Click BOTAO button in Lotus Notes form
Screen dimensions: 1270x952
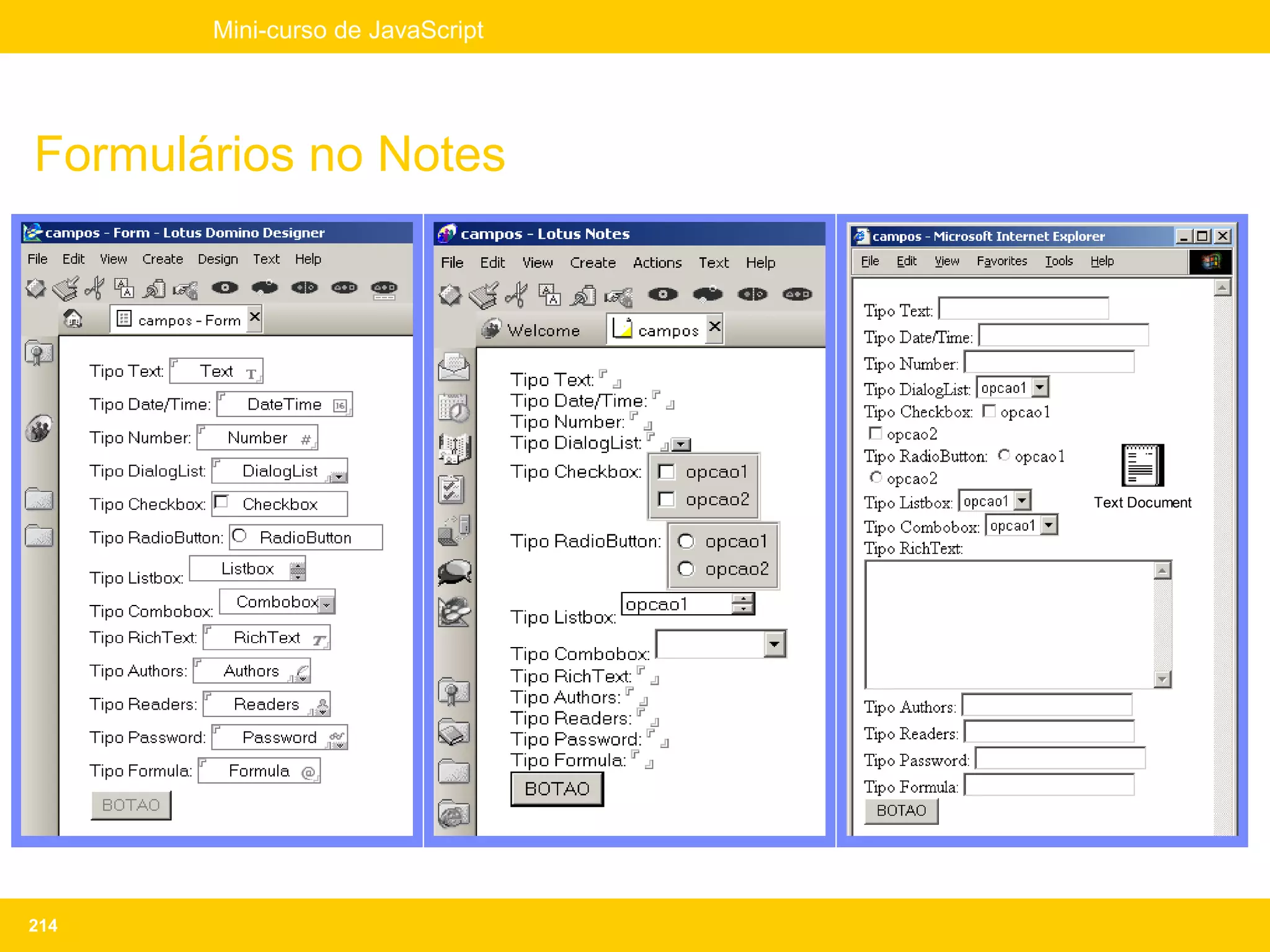[557, 788]
